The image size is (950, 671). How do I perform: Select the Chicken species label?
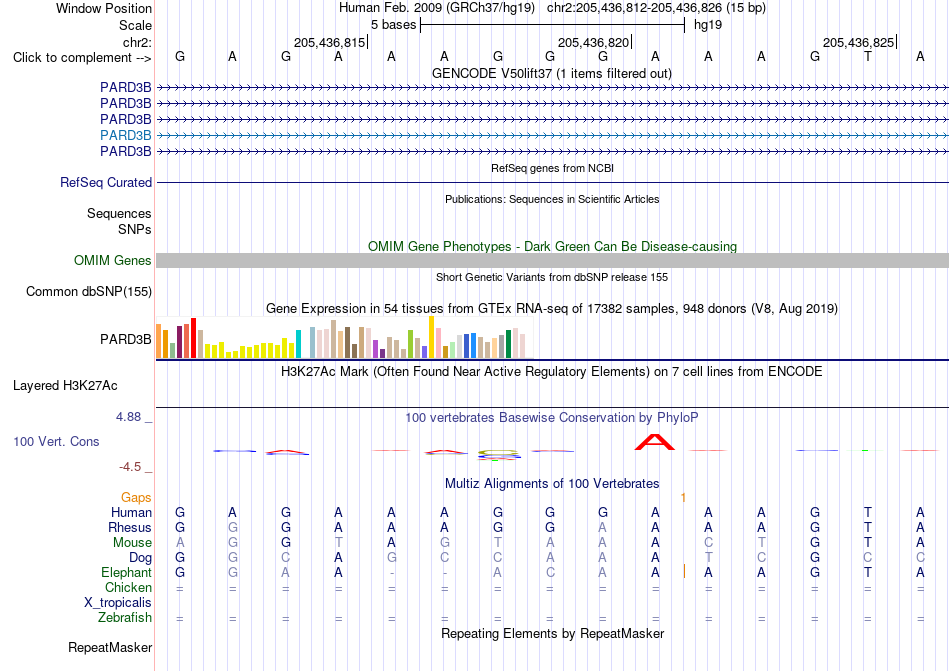coord(128,587)
